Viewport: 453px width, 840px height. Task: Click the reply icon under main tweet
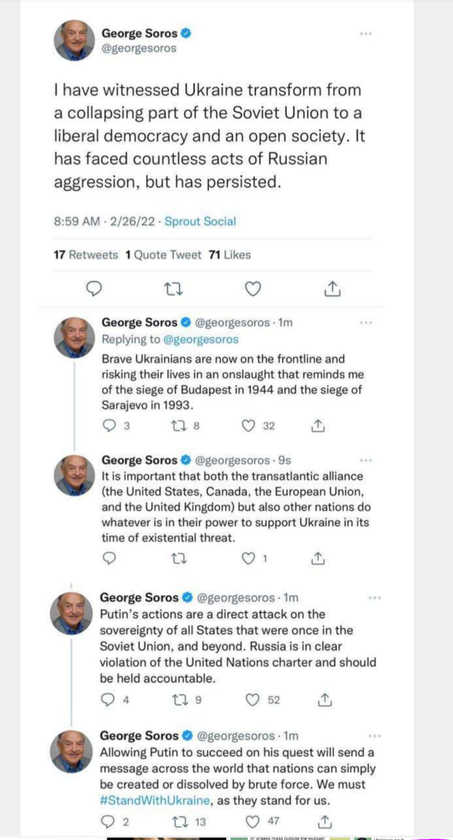(94, 289)
